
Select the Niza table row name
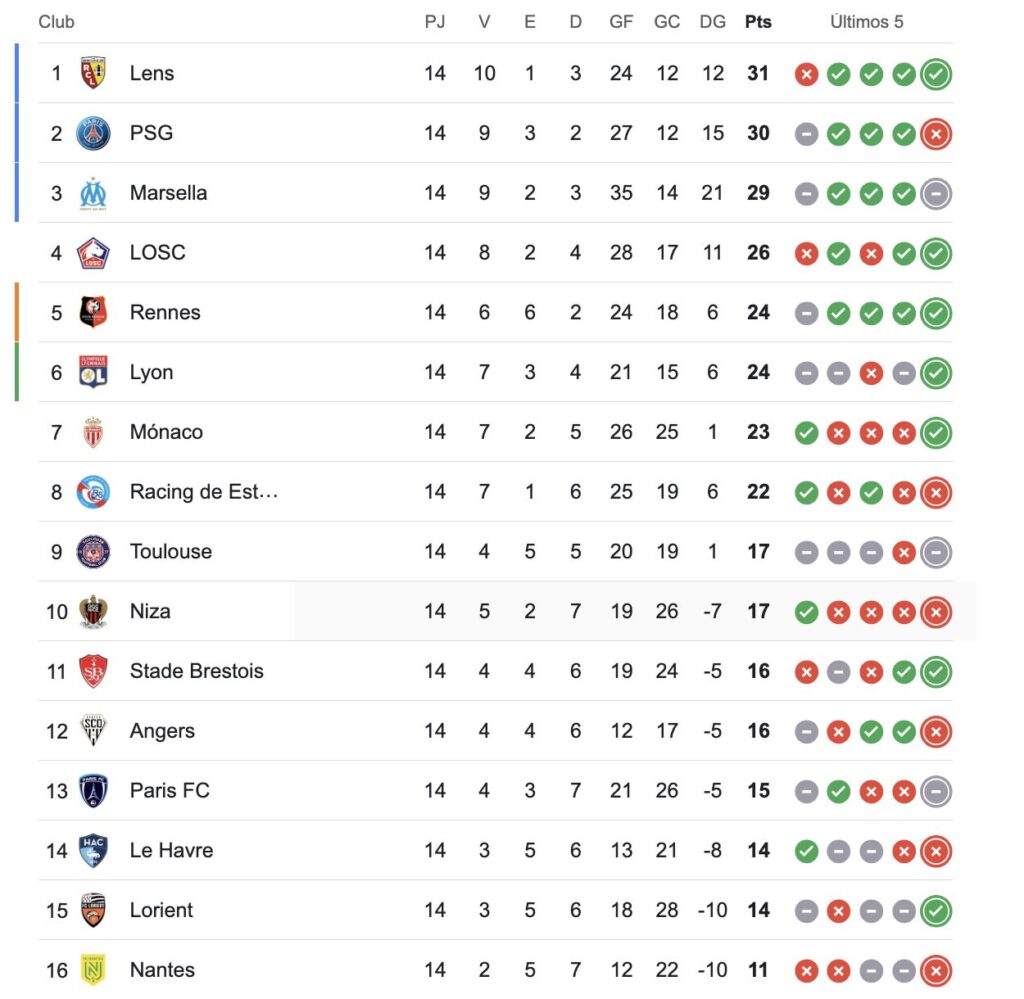[150, 611]
